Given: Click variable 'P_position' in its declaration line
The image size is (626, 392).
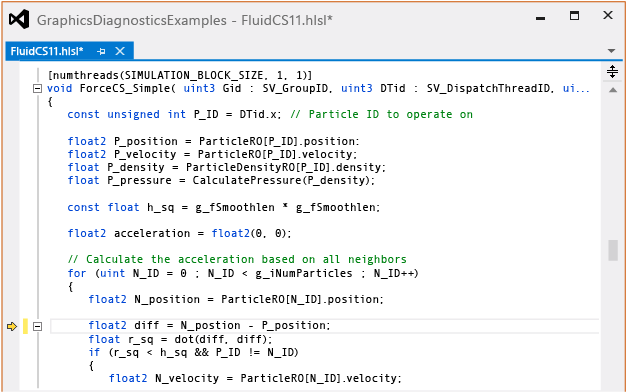Looking at the screenshot, I should click(146, 141).
